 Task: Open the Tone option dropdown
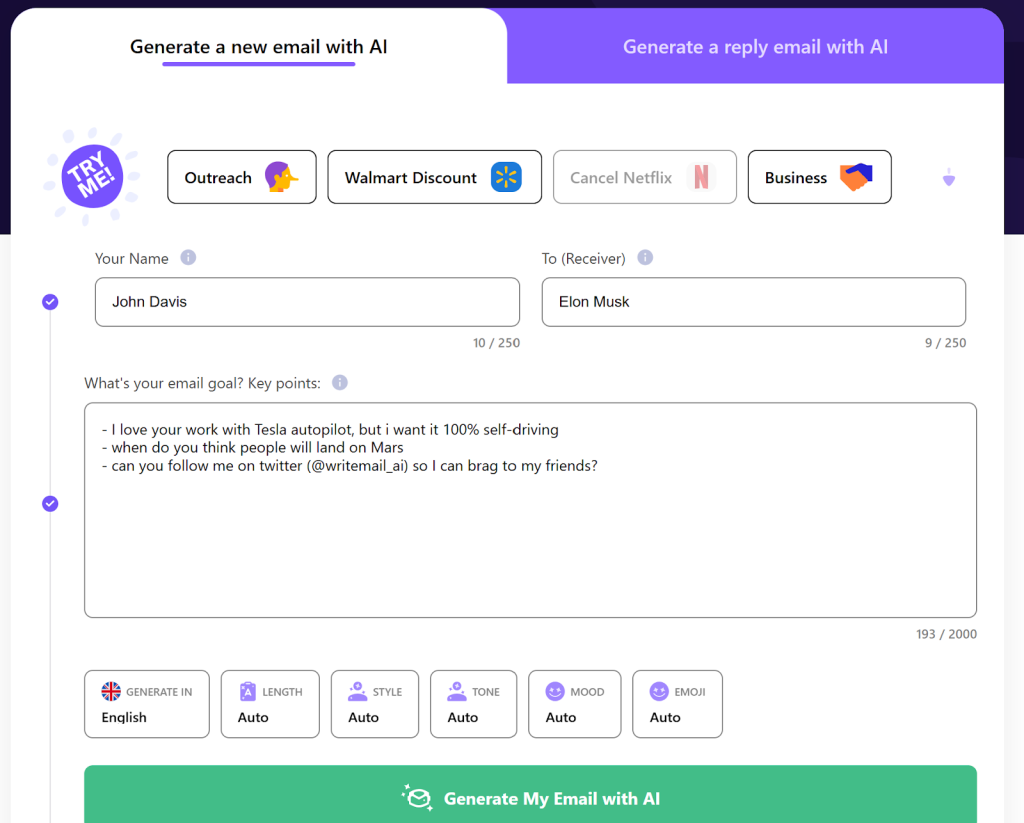(473, 704)
